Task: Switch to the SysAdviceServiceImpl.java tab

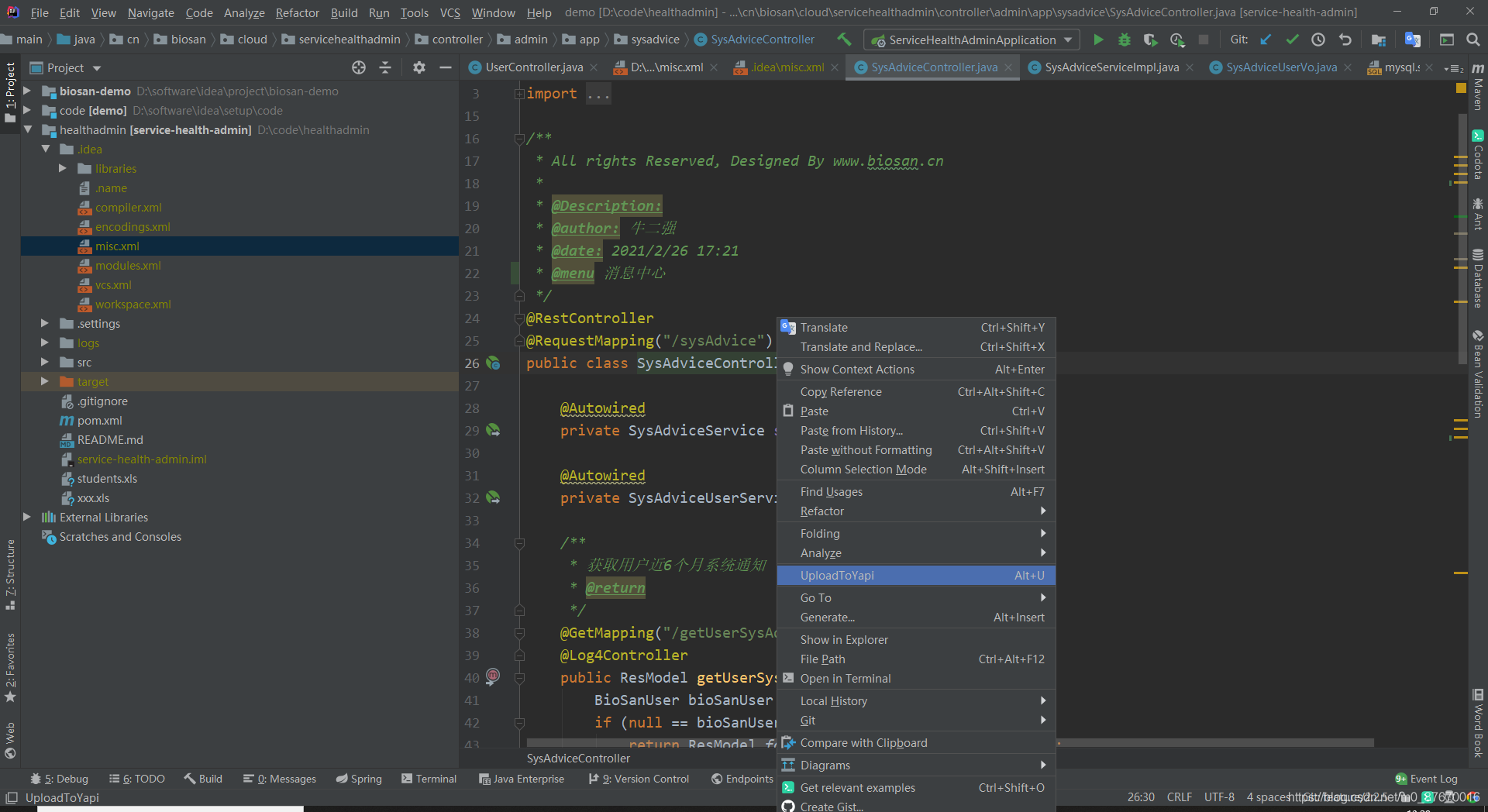Action: (x=1111, y=67)
